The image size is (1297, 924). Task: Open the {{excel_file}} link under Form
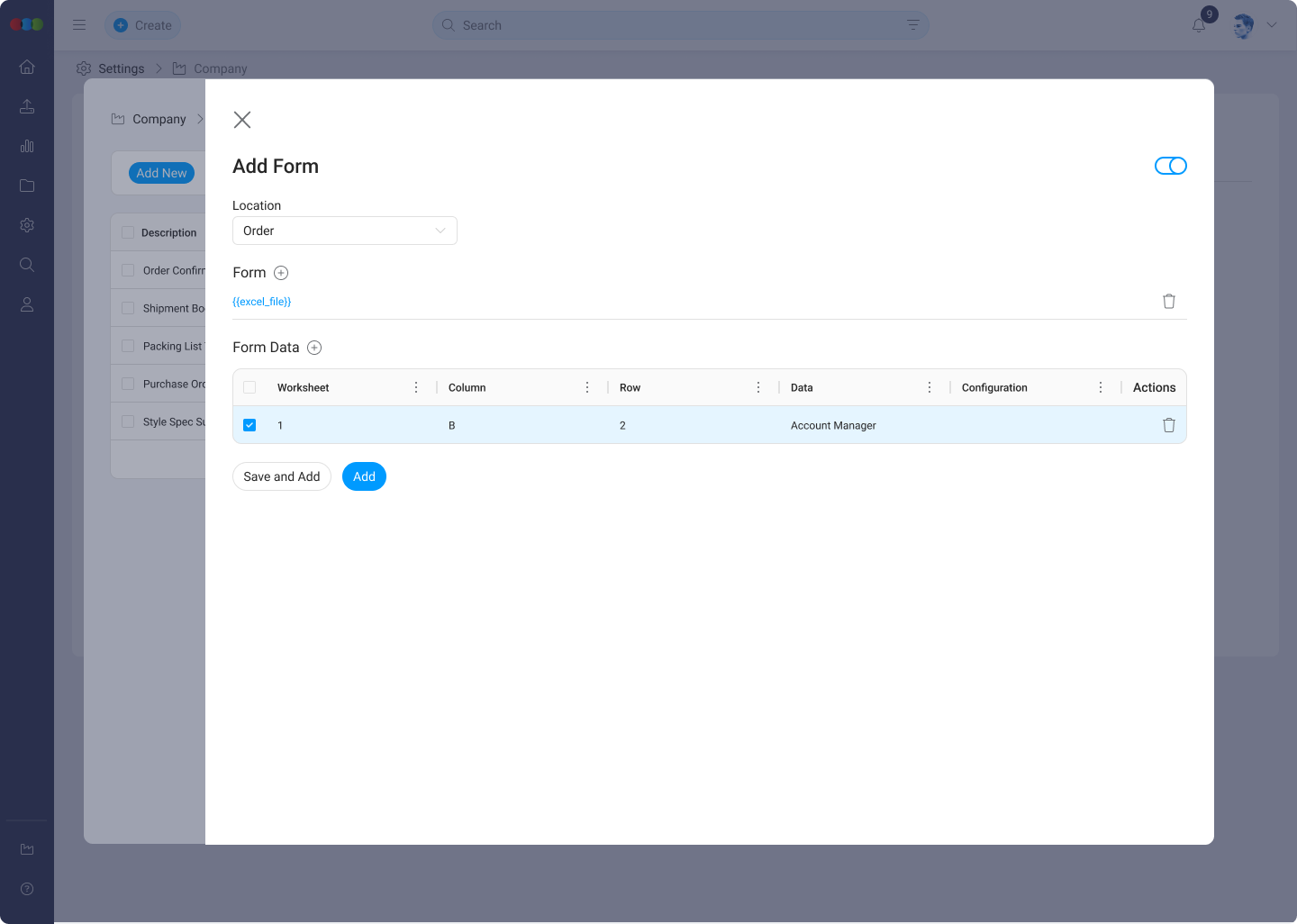pyautogui.click(x=262, y=301)
